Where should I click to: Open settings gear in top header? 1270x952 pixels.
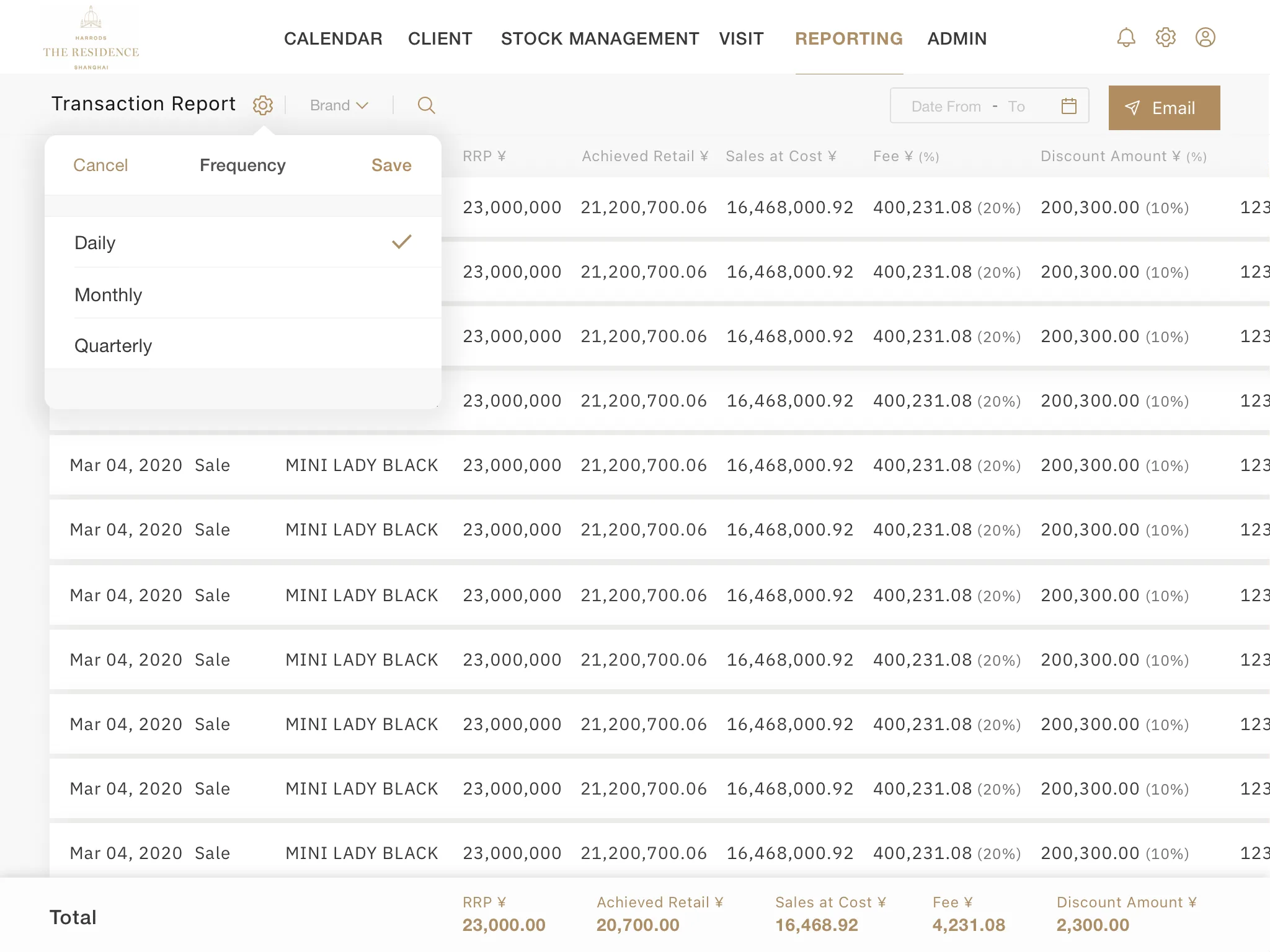point(1166,38)
